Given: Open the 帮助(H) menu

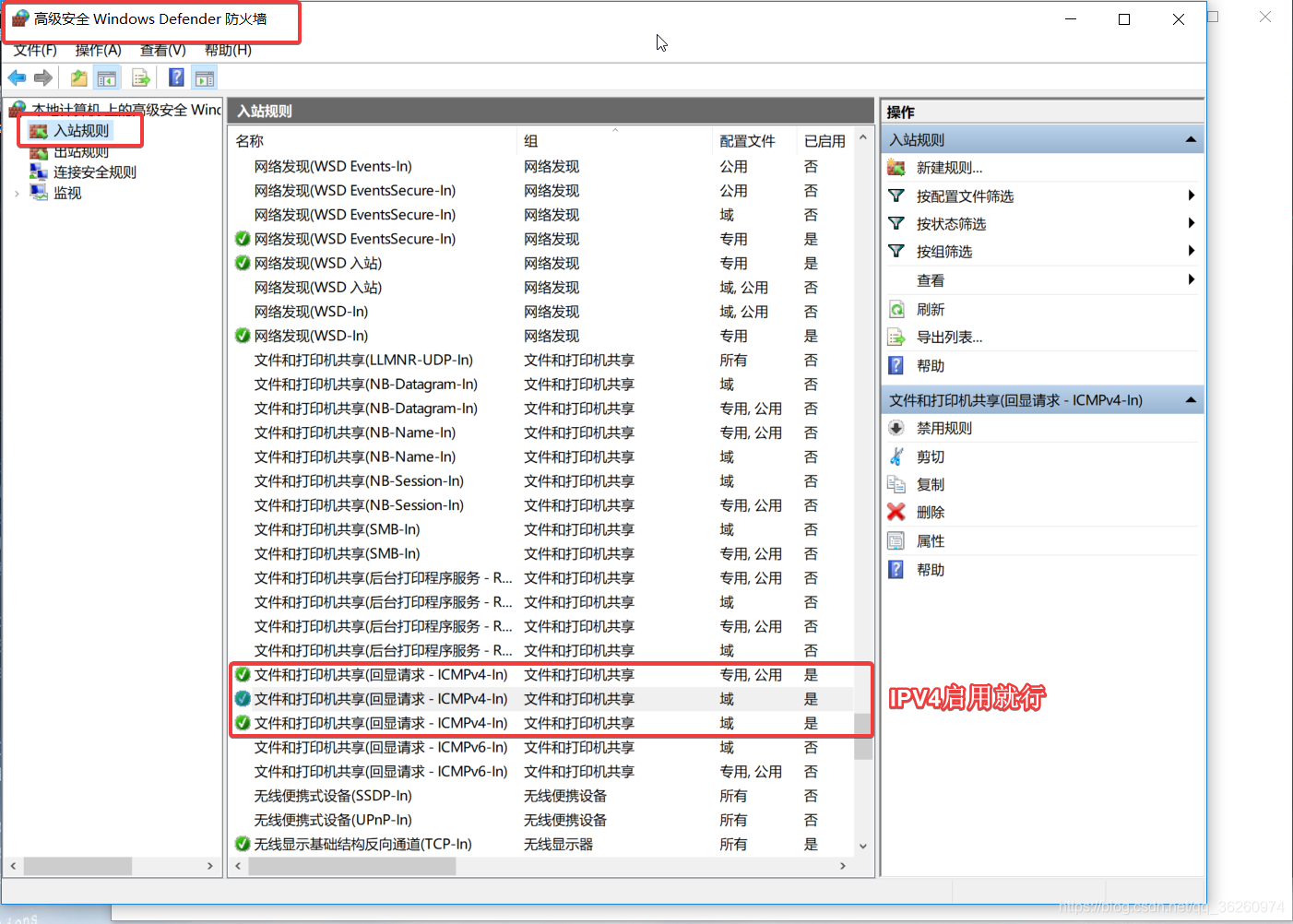Looking at the screenshot, I should click(x=228, y=50).
